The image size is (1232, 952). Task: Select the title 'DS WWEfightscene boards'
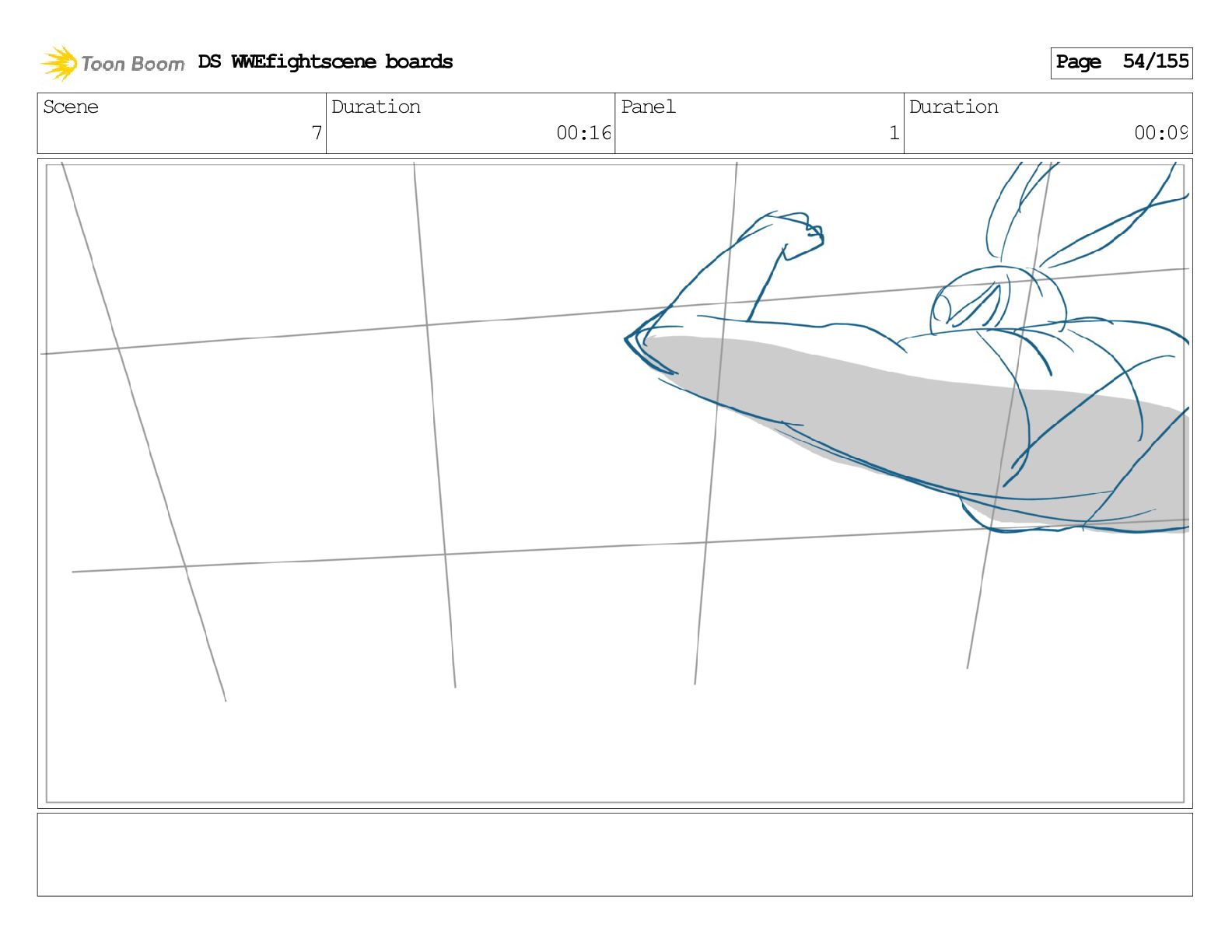tap(325, 61)
